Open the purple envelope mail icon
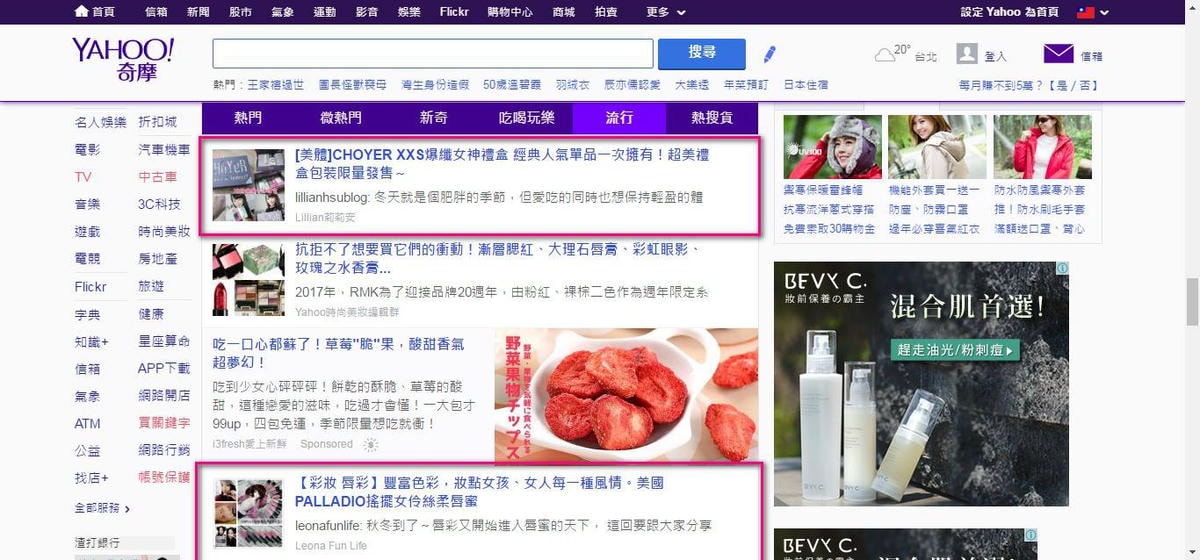 [x=1058, y=54]
